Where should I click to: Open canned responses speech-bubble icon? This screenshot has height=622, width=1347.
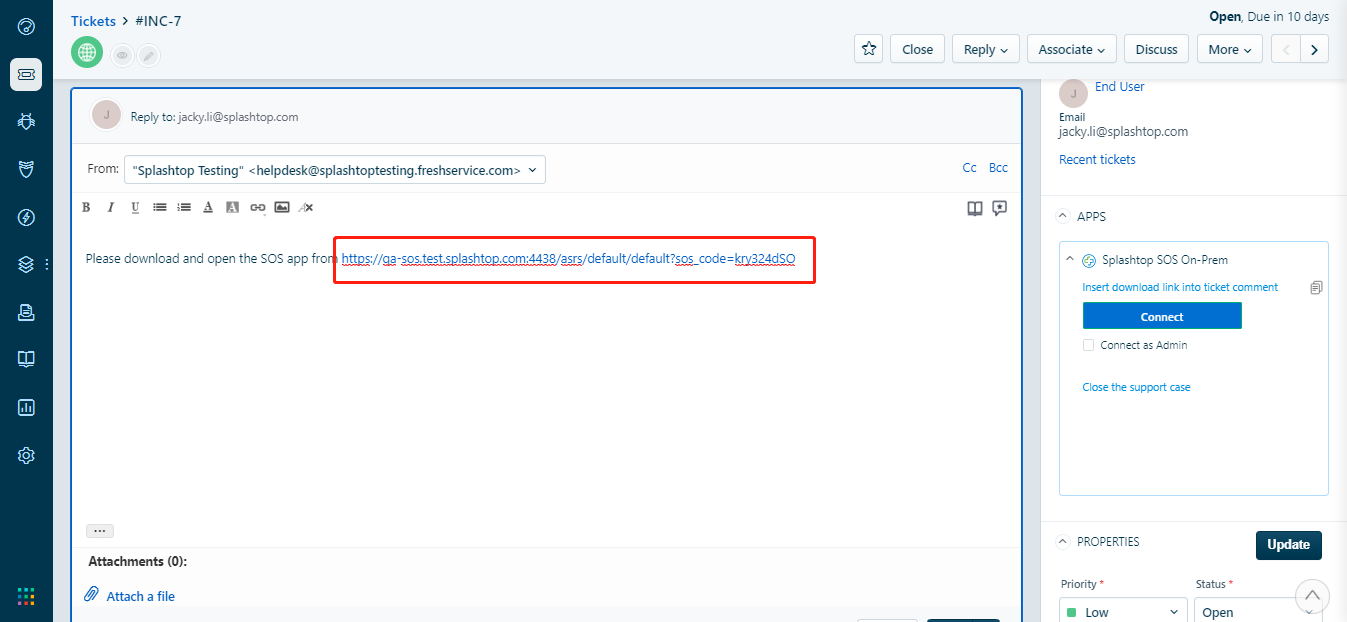pos(999,208)
